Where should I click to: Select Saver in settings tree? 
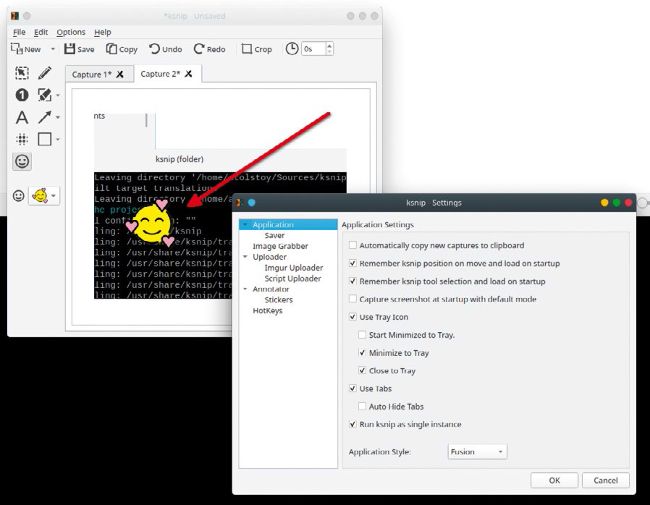click(274, 235)
